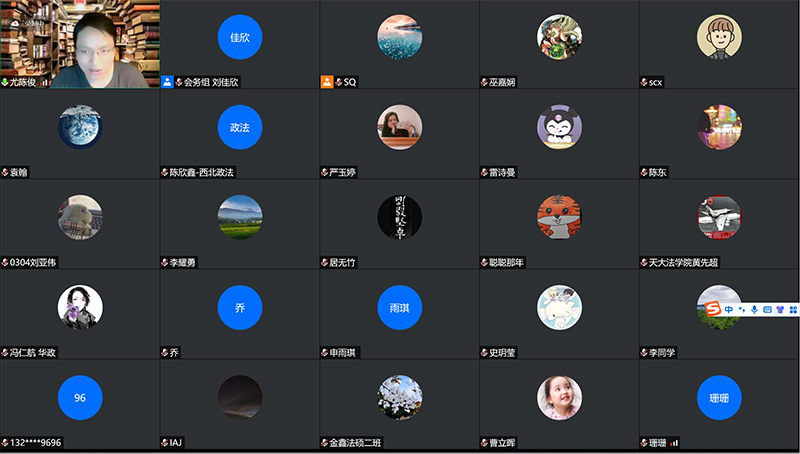
Task: Click network signal icon beside 珊珊 name
Action: pos(674,442)
